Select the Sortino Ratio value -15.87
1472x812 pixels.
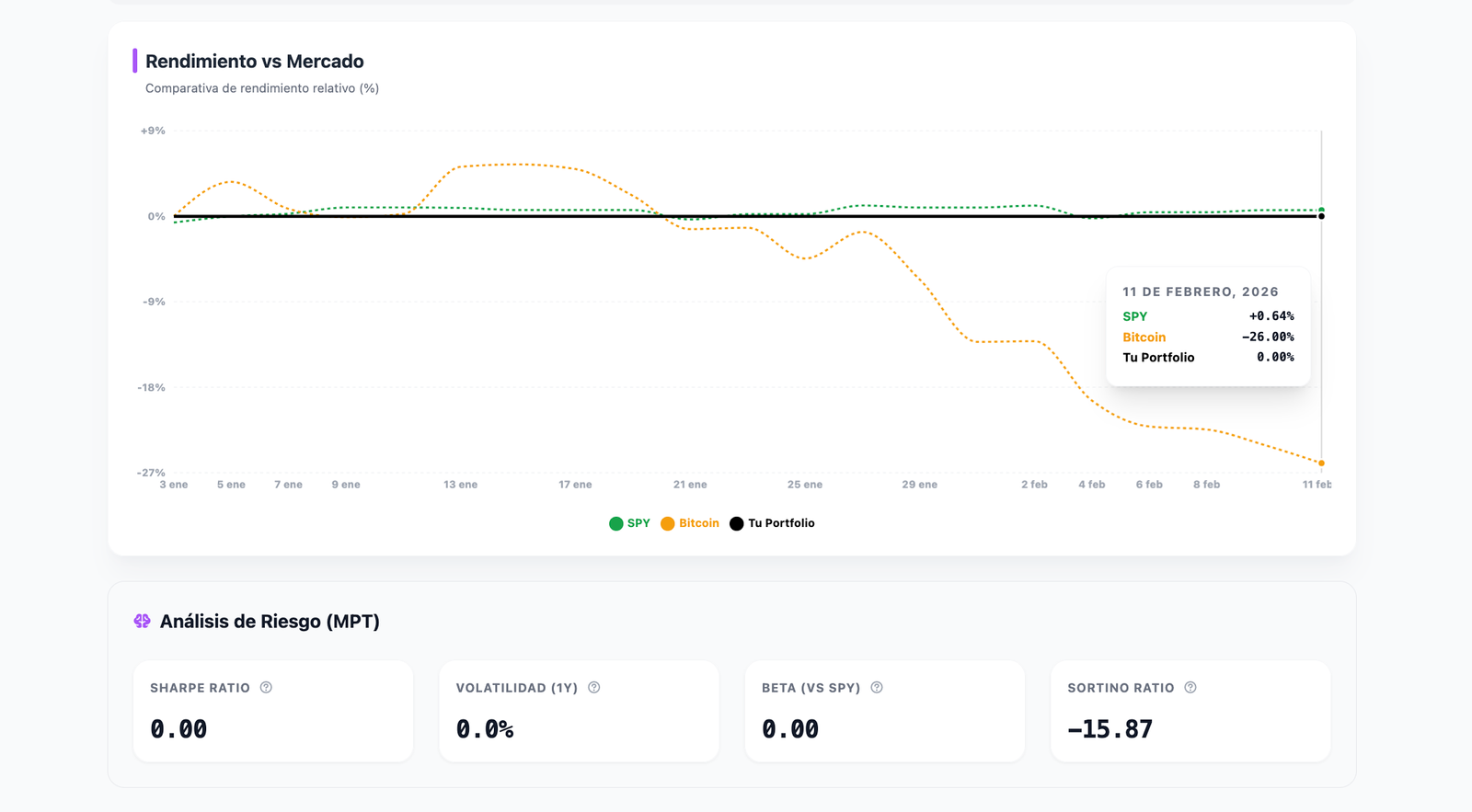(1110, 729)
